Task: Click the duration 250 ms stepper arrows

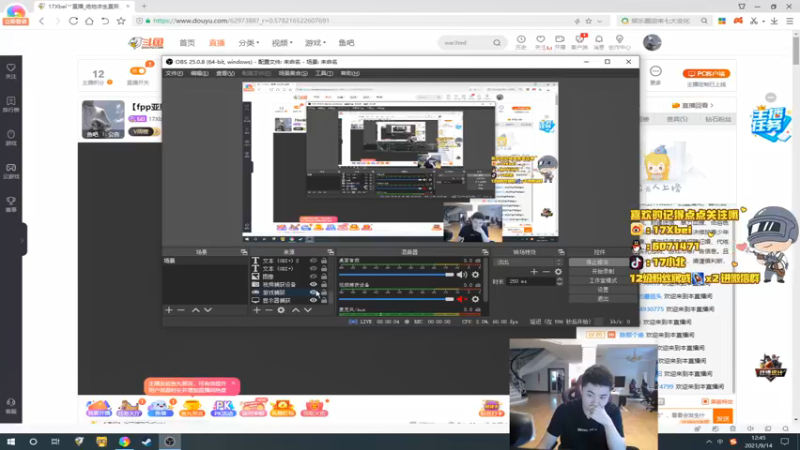Action: coord(559,281)
